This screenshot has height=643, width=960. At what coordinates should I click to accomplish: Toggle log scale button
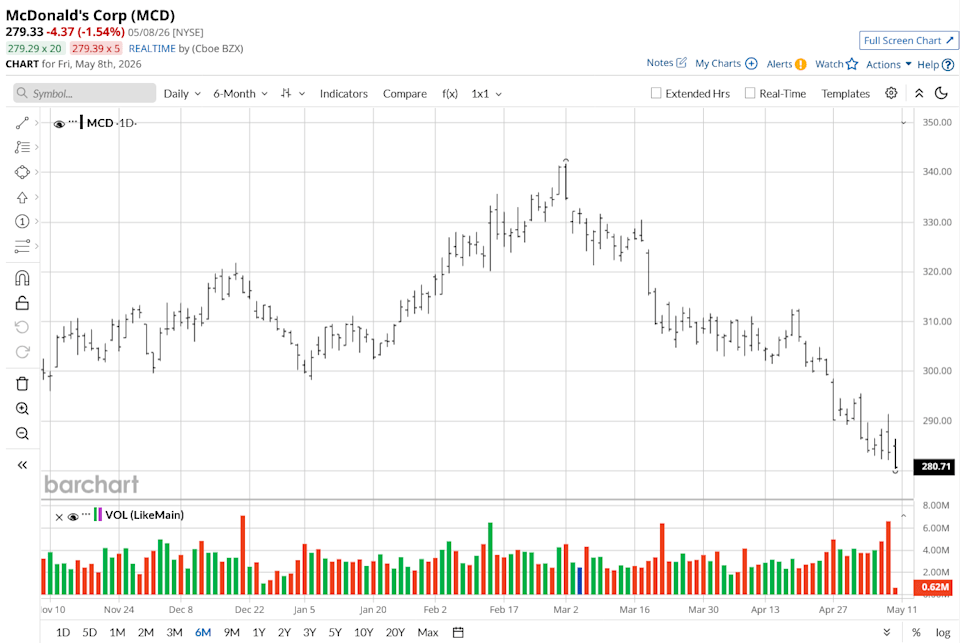(x=943, y=632)
